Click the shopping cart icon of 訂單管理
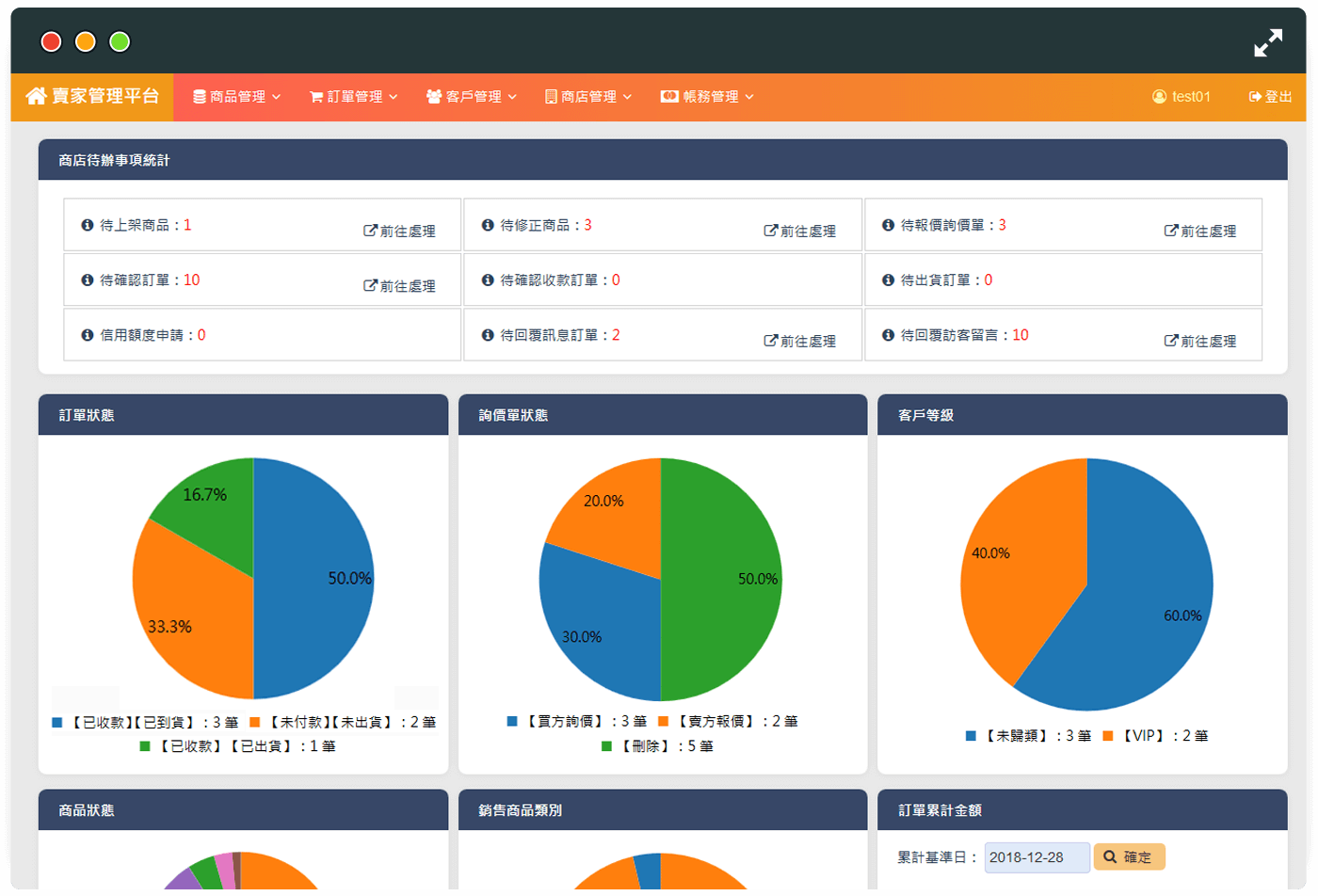 (316, 97)
